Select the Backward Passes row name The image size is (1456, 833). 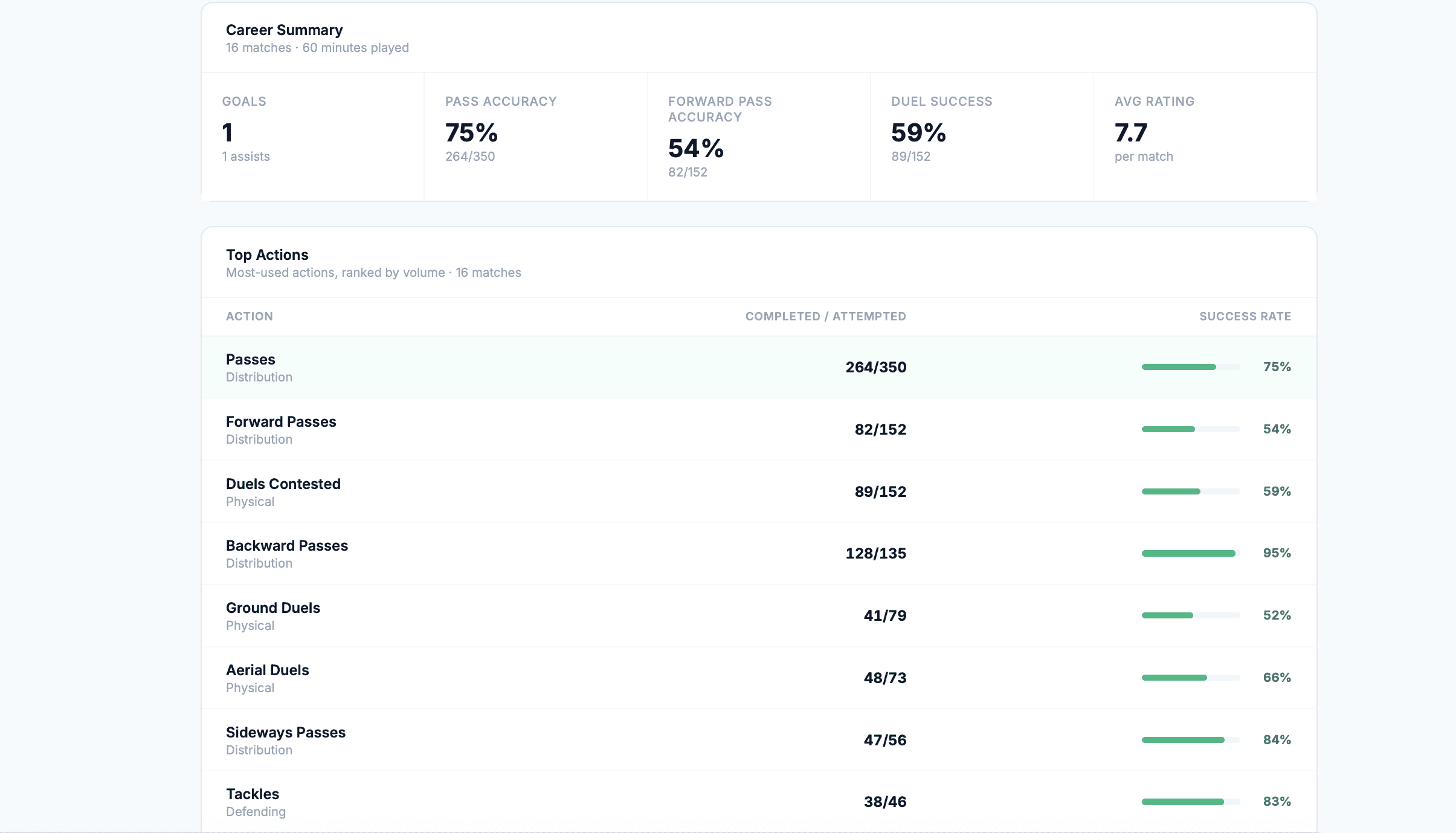point(287,546)
